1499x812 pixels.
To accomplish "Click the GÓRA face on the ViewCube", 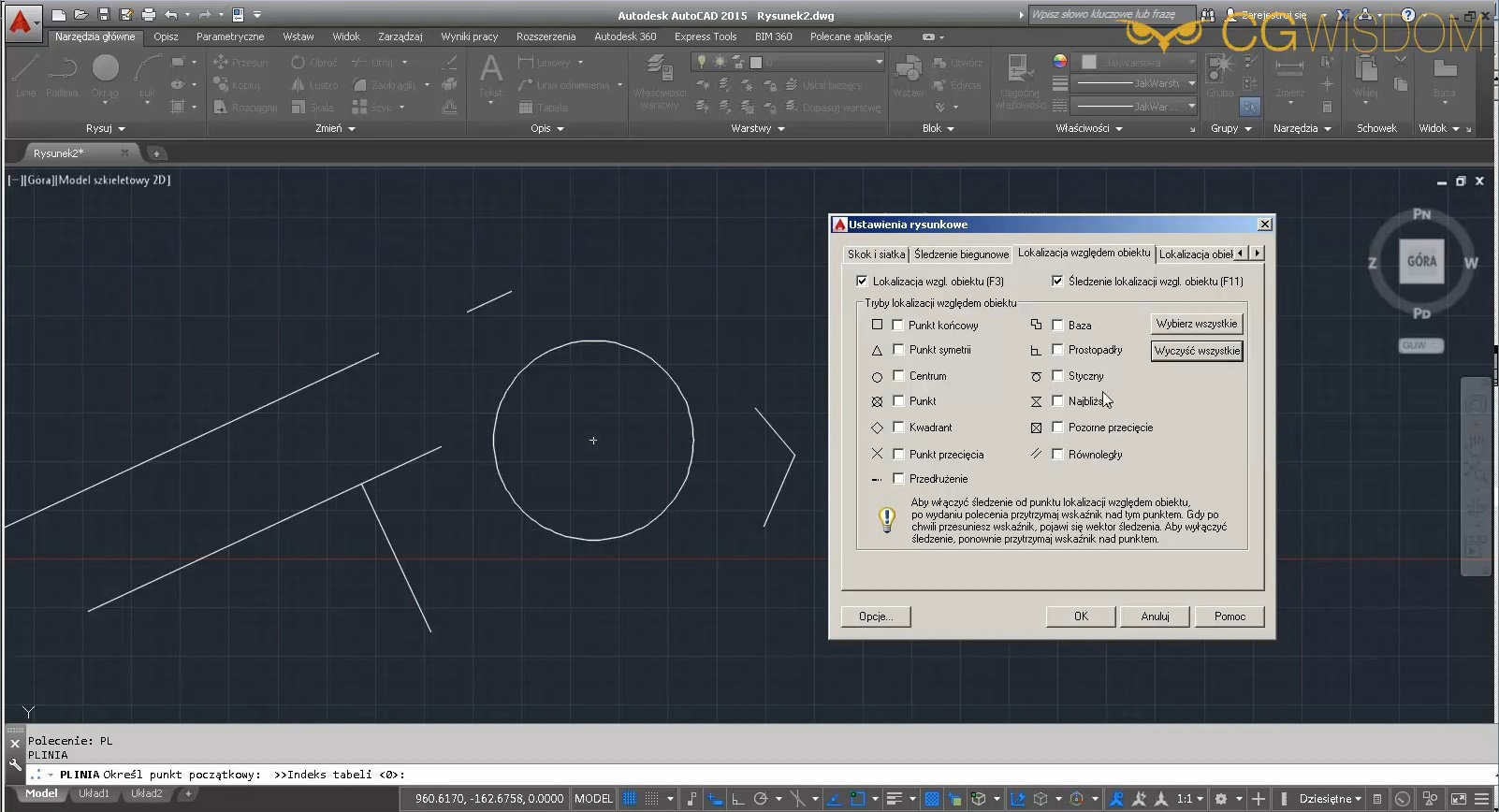I will click(x=1420, y=261).
